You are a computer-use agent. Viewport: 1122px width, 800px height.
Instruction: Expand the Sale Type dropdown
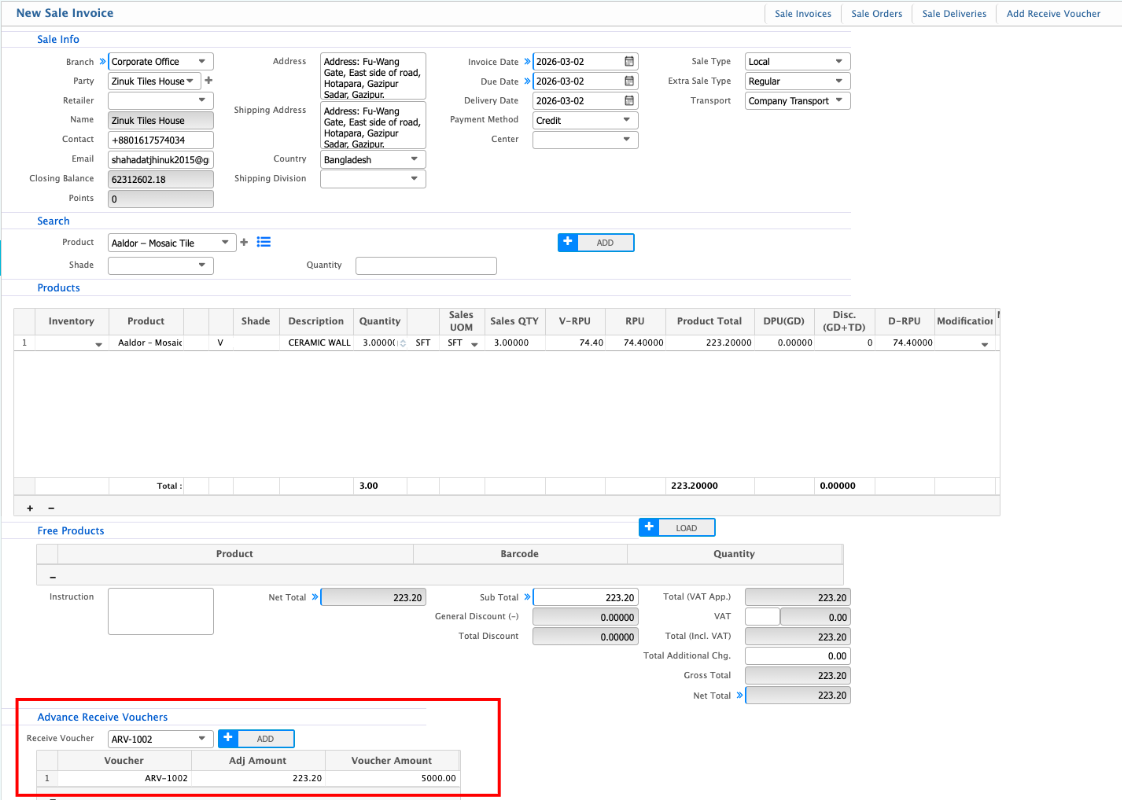839,62
